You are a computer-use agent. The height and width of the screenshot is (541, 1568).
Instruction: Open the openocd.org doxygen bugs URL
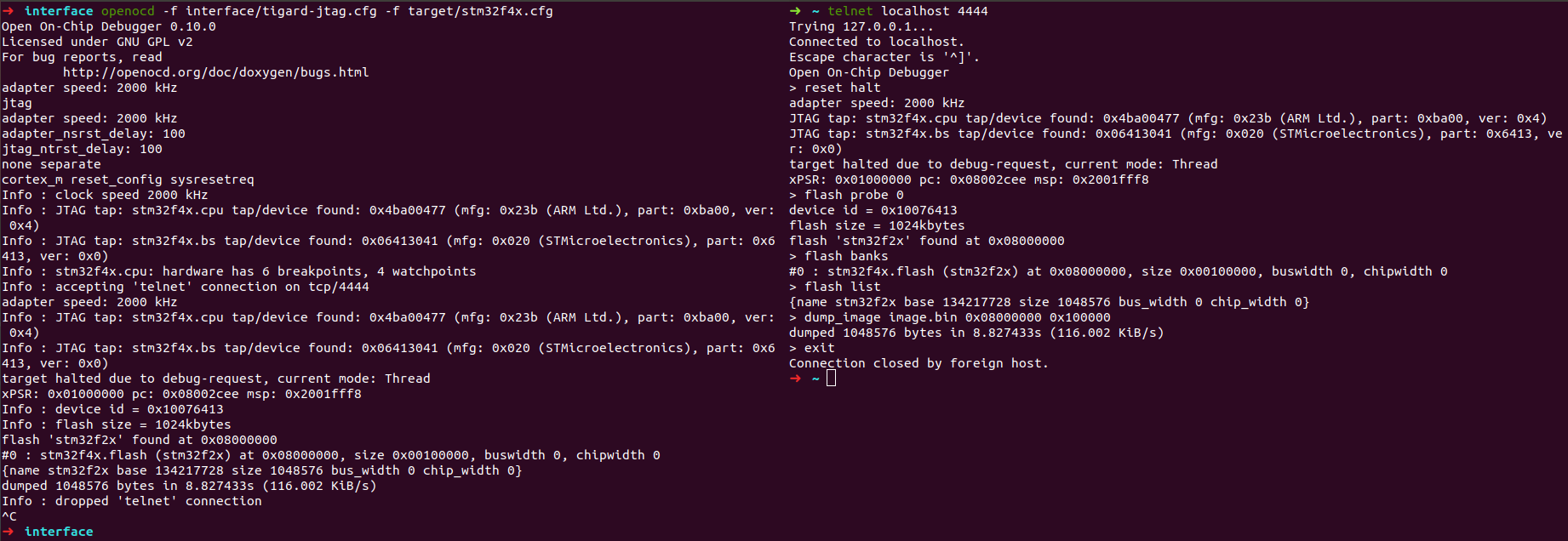pos(215,72)
